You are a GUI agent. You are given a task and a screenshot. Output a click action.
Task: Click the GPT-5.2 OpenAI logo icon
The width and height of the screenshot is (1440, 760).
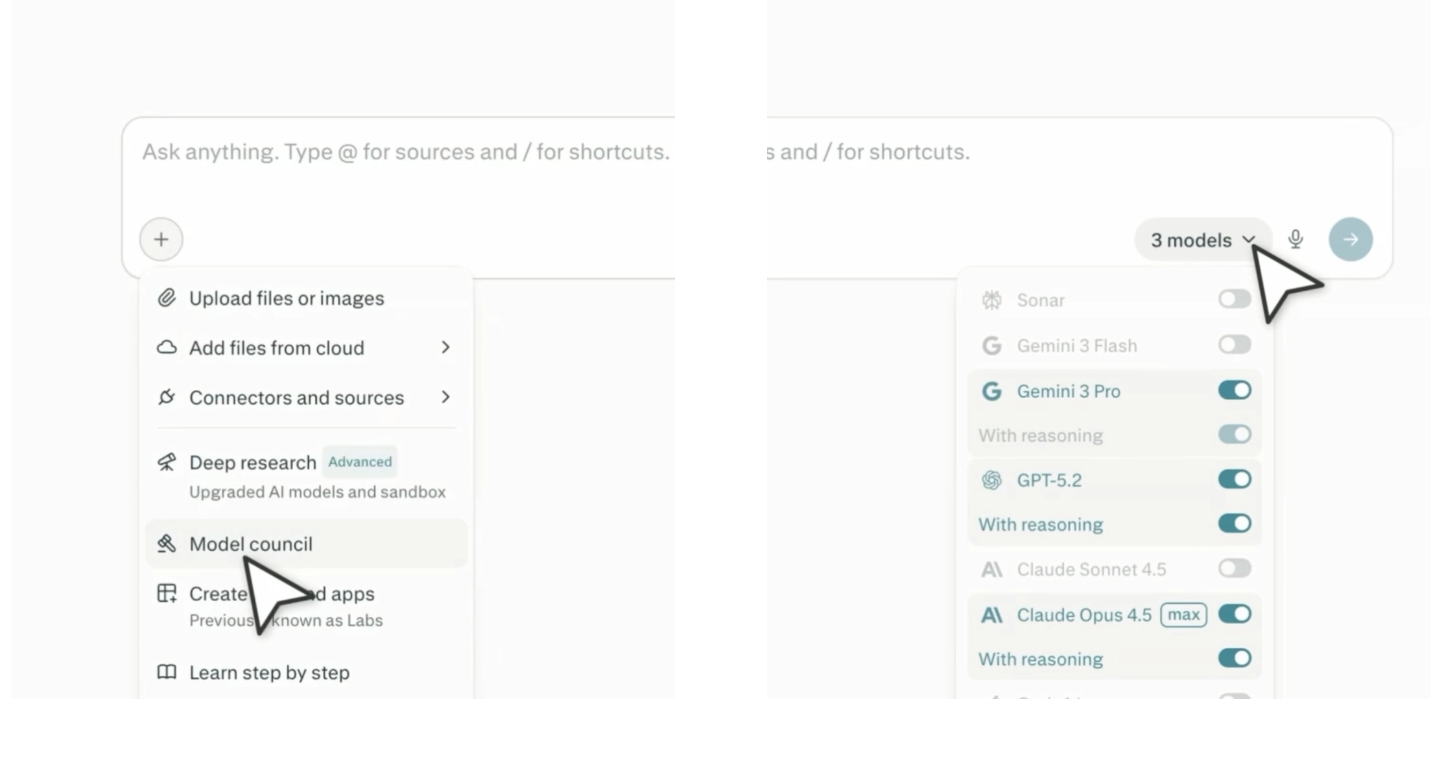[x=991, y=480]
